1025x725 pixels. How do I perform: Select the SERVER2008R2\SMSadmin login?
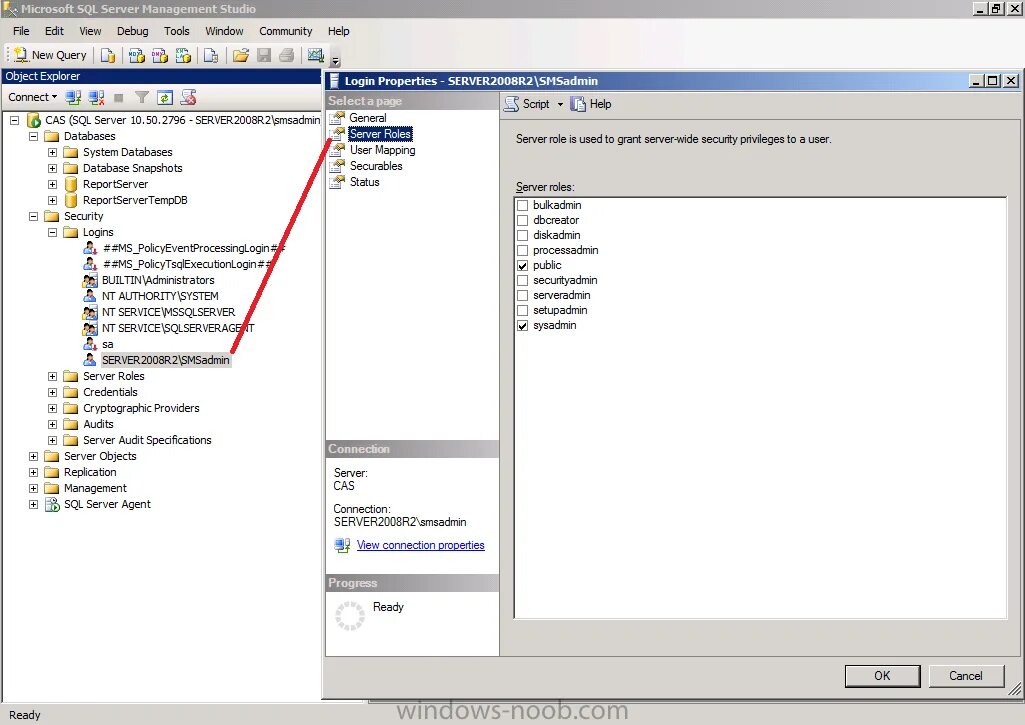coord(165,360)
